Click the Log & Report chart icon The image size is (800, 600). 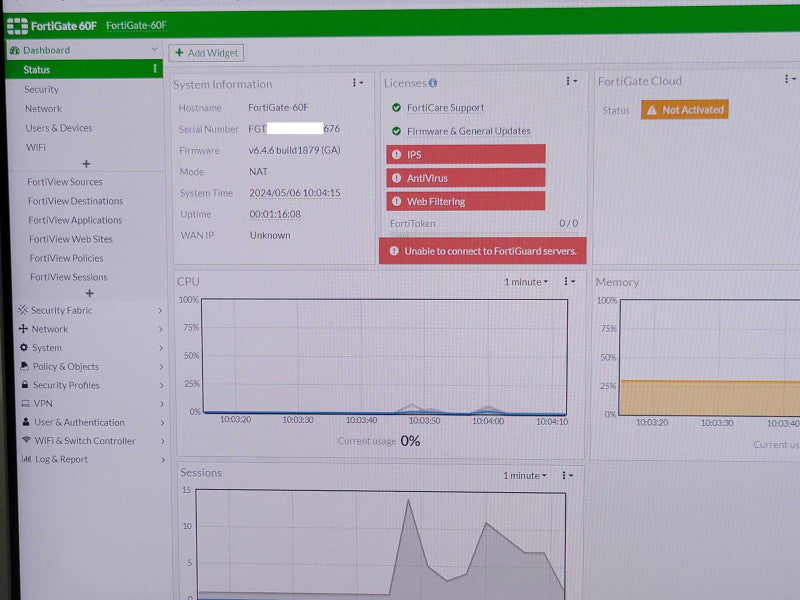[x=27, y=458]
